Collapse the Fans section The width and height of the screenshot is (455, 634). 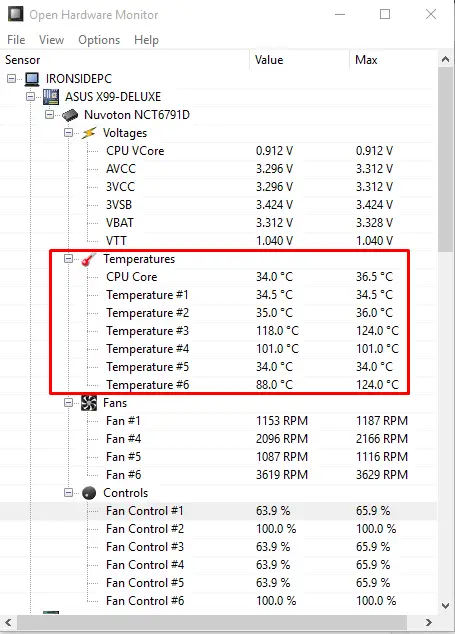tap(69, 403)
